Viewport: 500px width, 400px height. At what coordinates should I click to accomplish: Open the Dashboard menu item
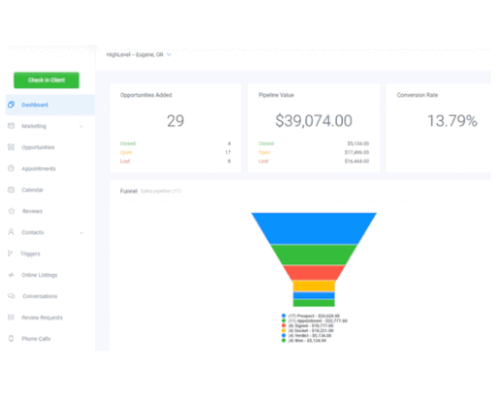pyautogui.click(x=50, y=105)
